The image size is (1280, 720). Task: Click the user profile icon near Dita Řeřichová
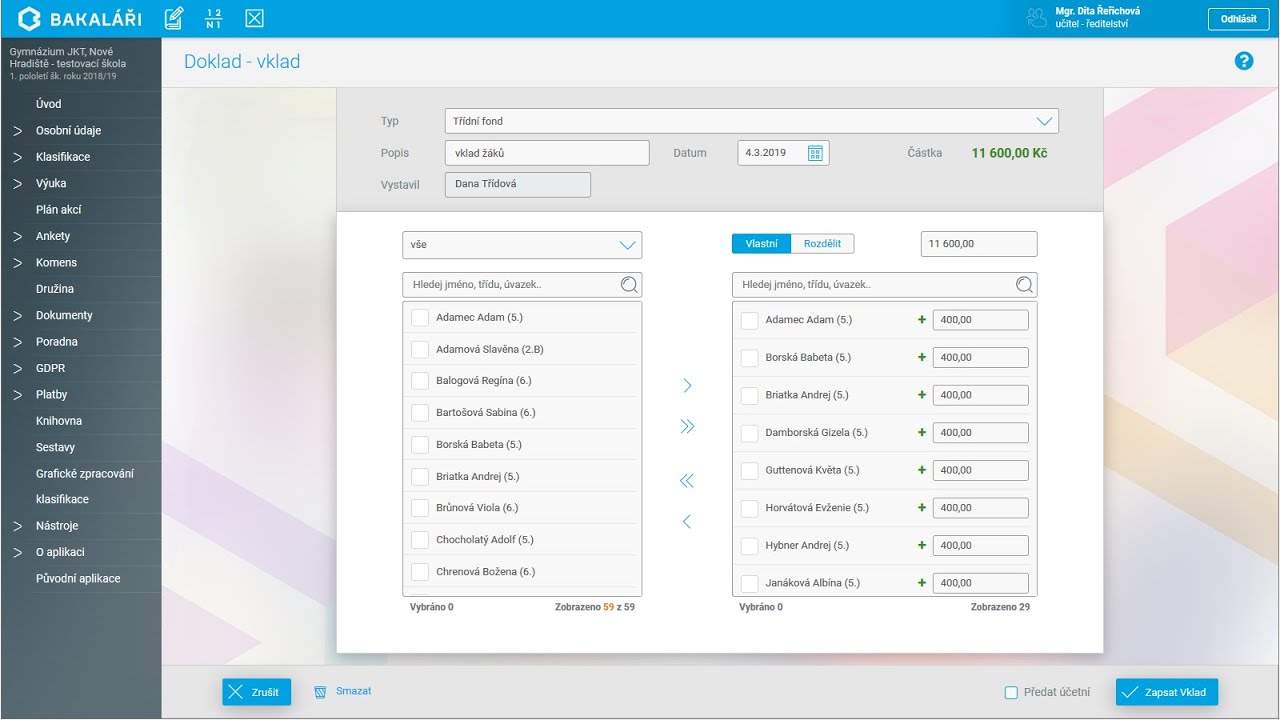[1036, 18]
